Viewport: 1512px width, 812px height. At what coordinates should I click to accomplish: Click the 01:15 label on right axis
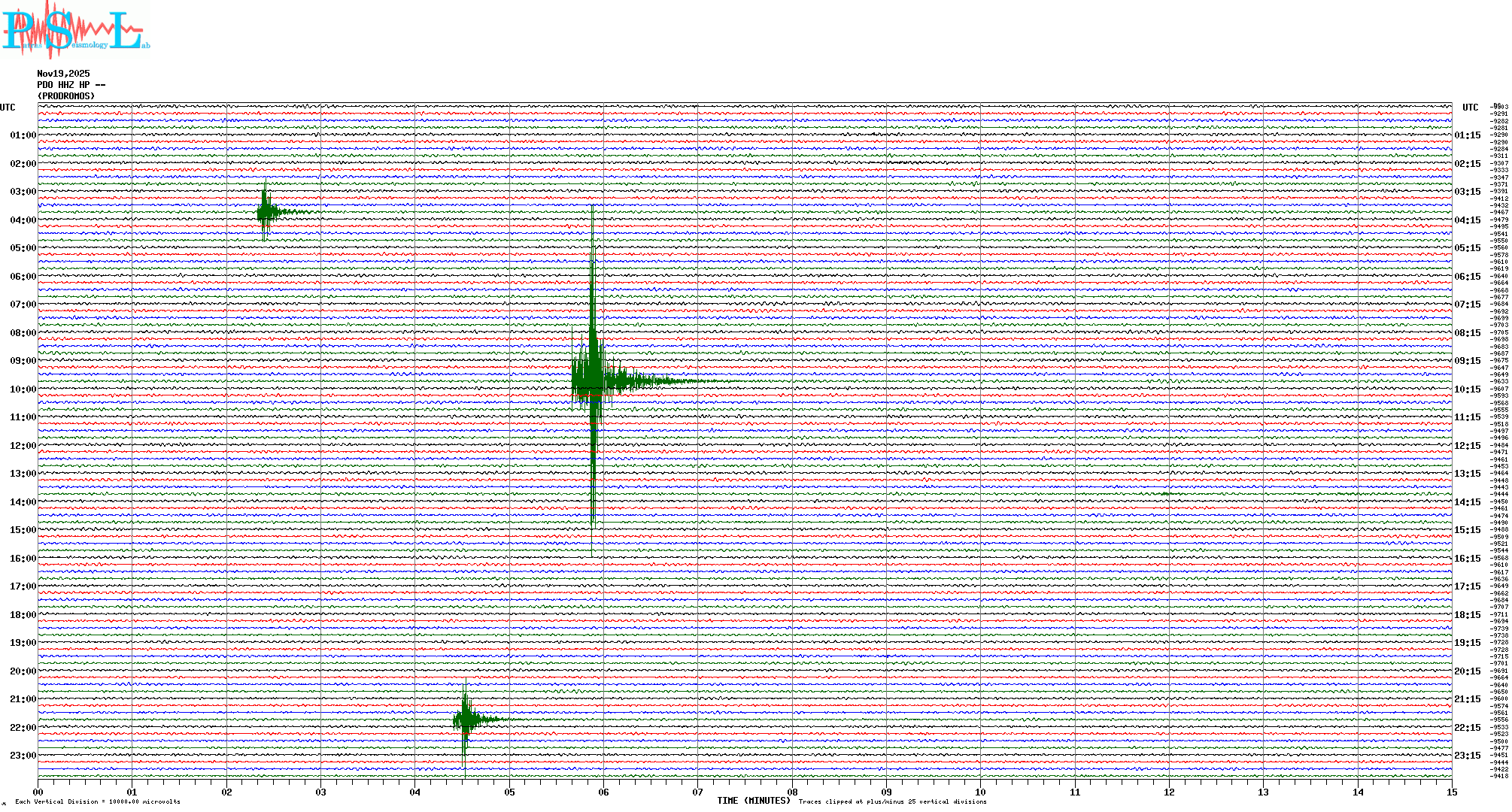click(x=1467, y=135)
